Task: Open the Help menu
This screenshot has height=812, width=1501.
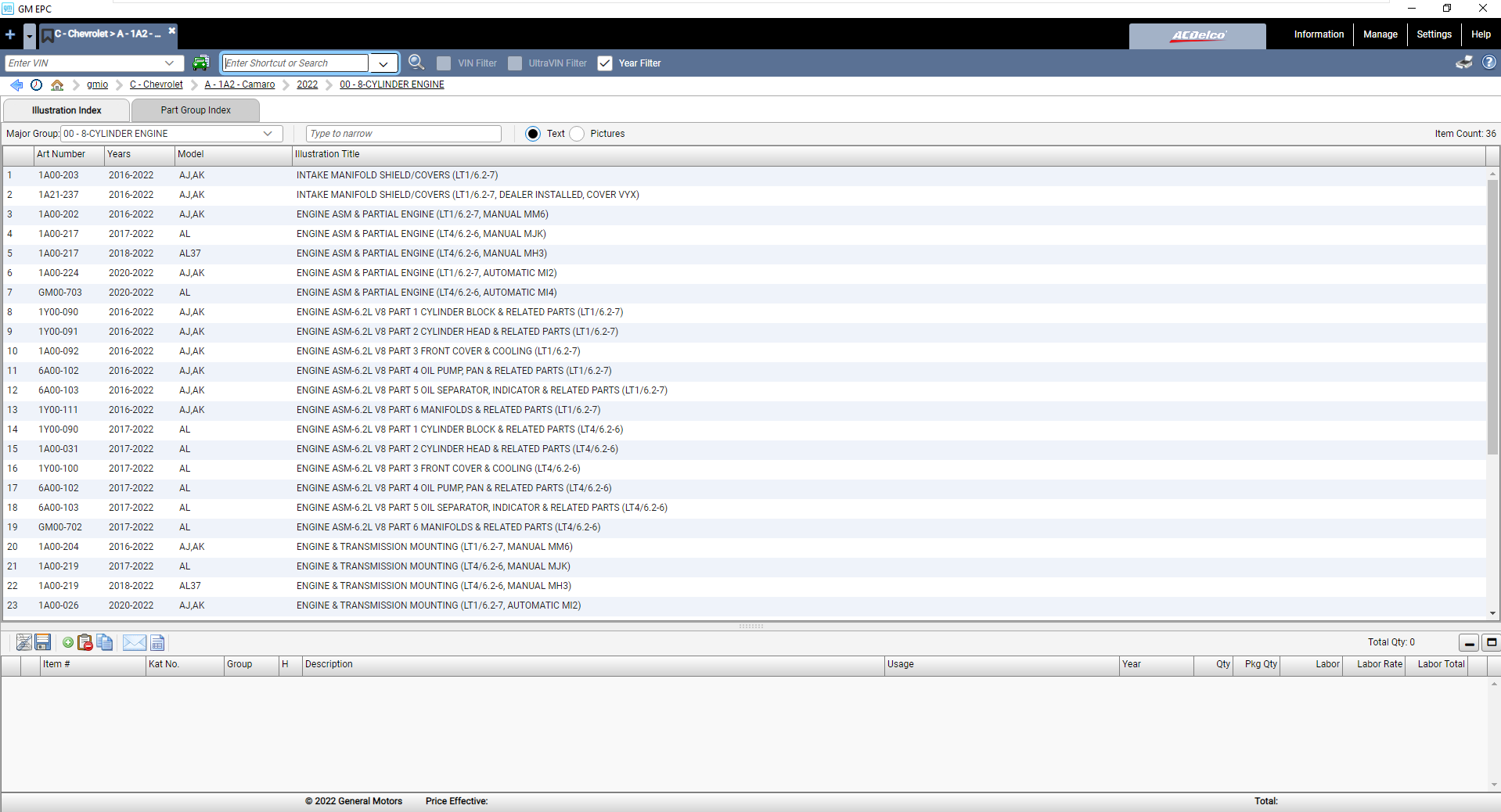Action: point(1481,34)
